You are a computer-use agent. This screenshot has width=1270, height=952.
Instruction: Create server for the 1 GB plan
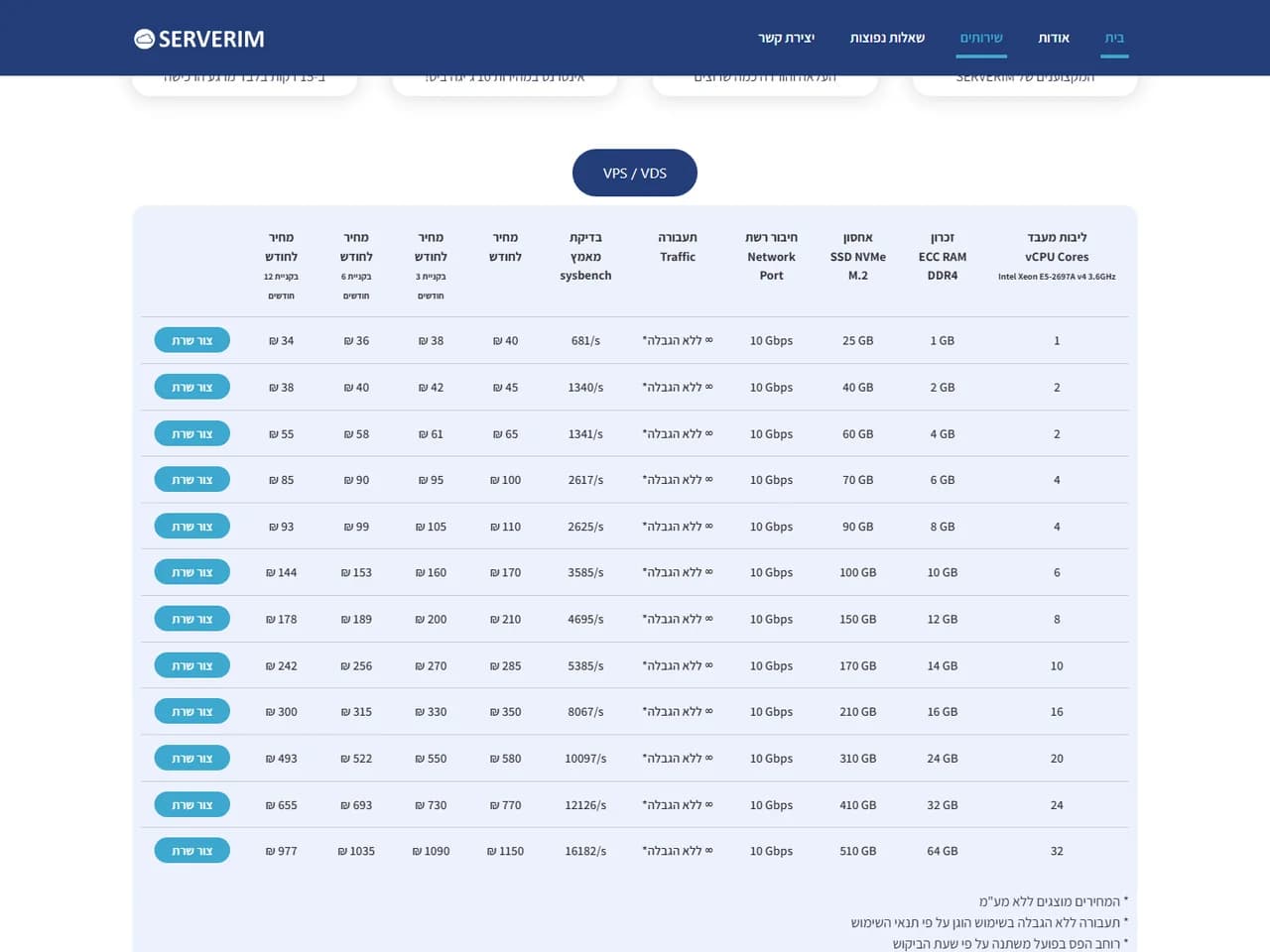(191, 340)
